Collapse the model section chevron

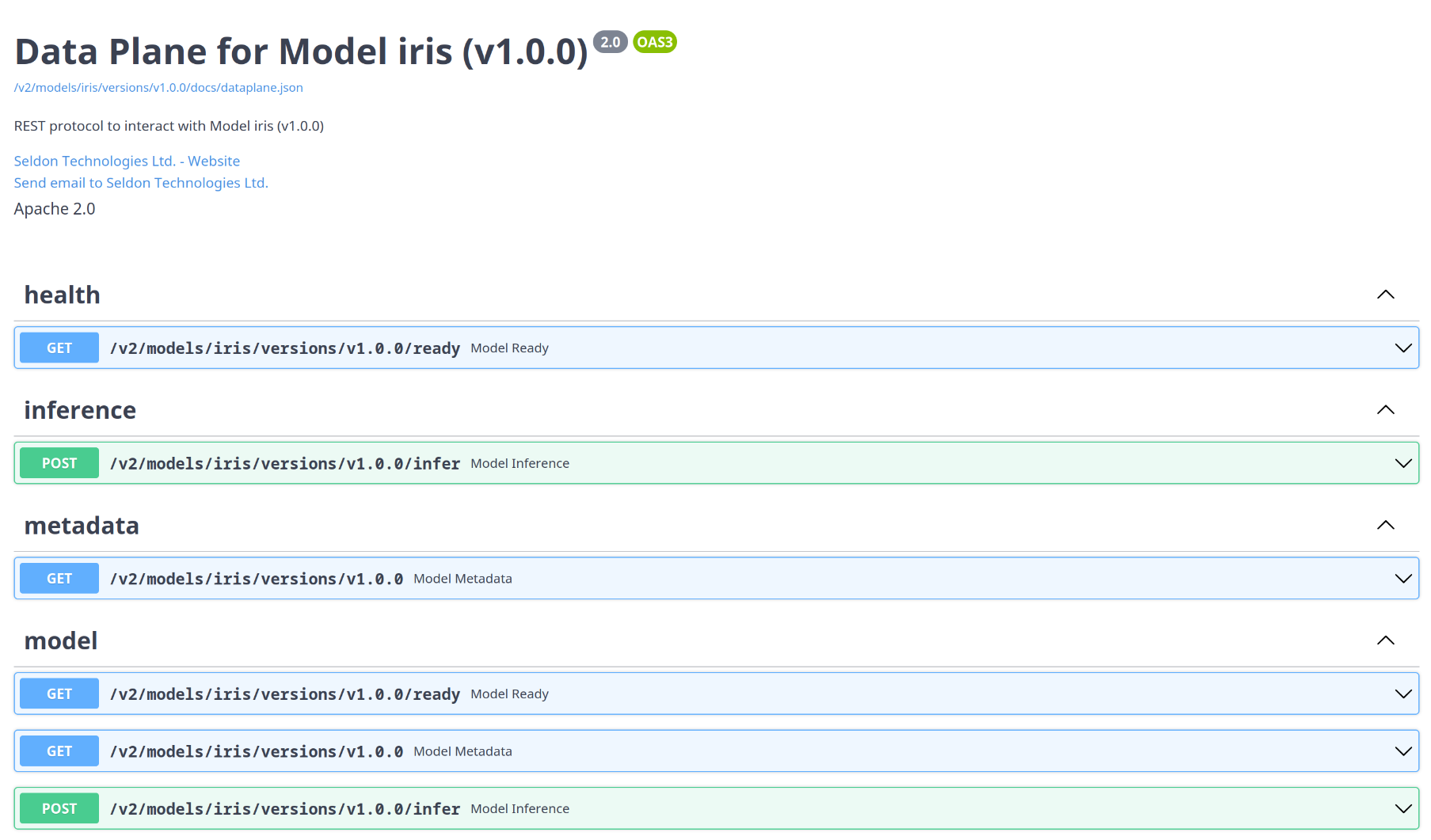pyautogui.click(x=1385, y=640)
